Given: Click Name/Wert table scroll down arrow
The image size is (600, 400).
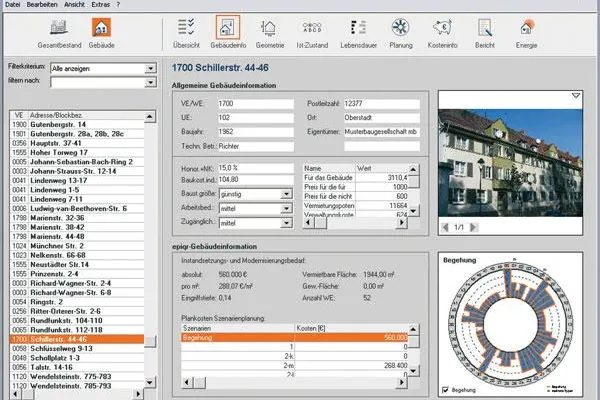Looking at the screenshot, I should pyautogui.click(x=413, y=211).
